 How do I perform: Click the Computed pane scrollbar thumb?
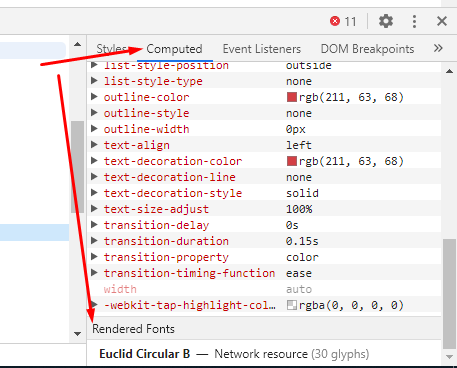[x=449, y=293]
